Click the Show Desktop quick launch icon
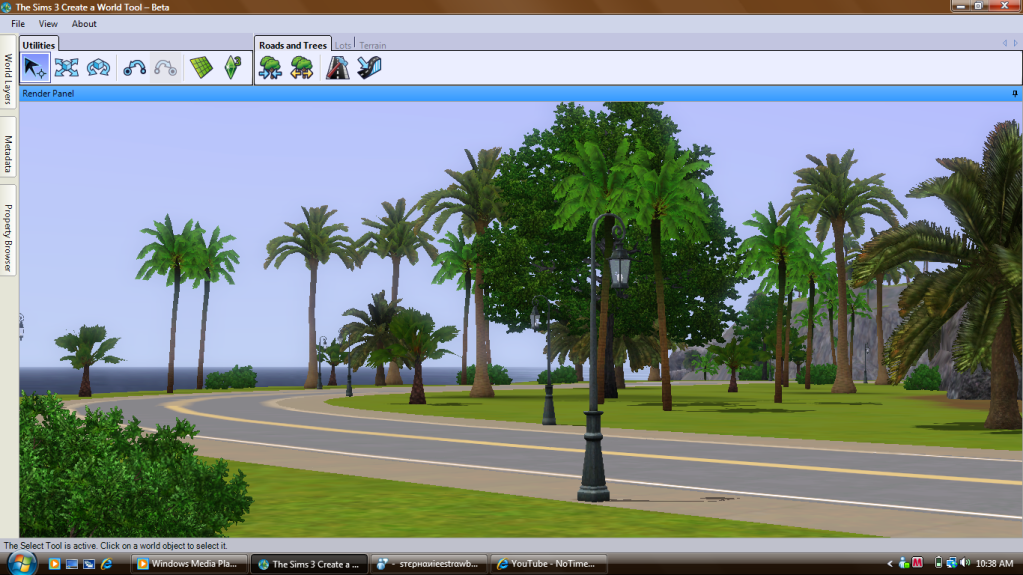The width and height of the screenshot is (1023, 575). click(72, 564)
